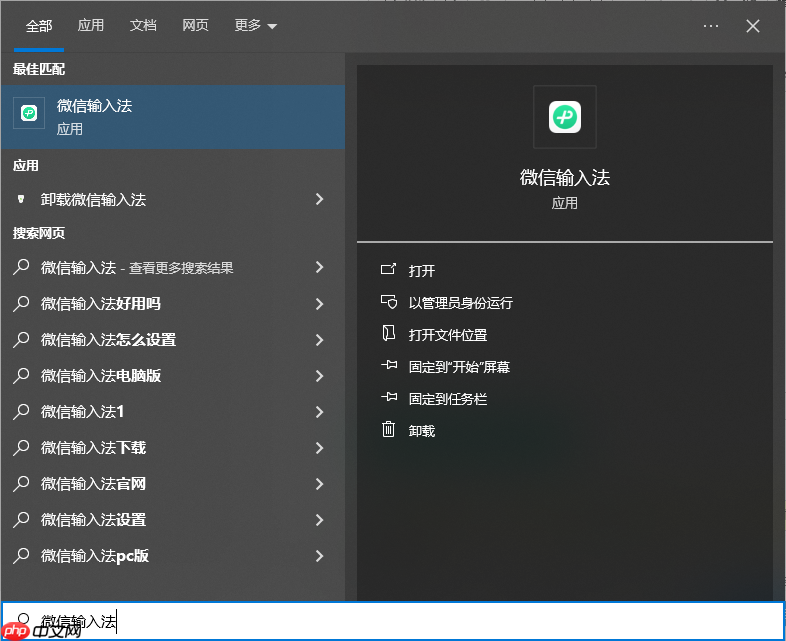Switch to the 应用 tab
The height and width of the screenshot is (641, 786).
click(91, 25)
